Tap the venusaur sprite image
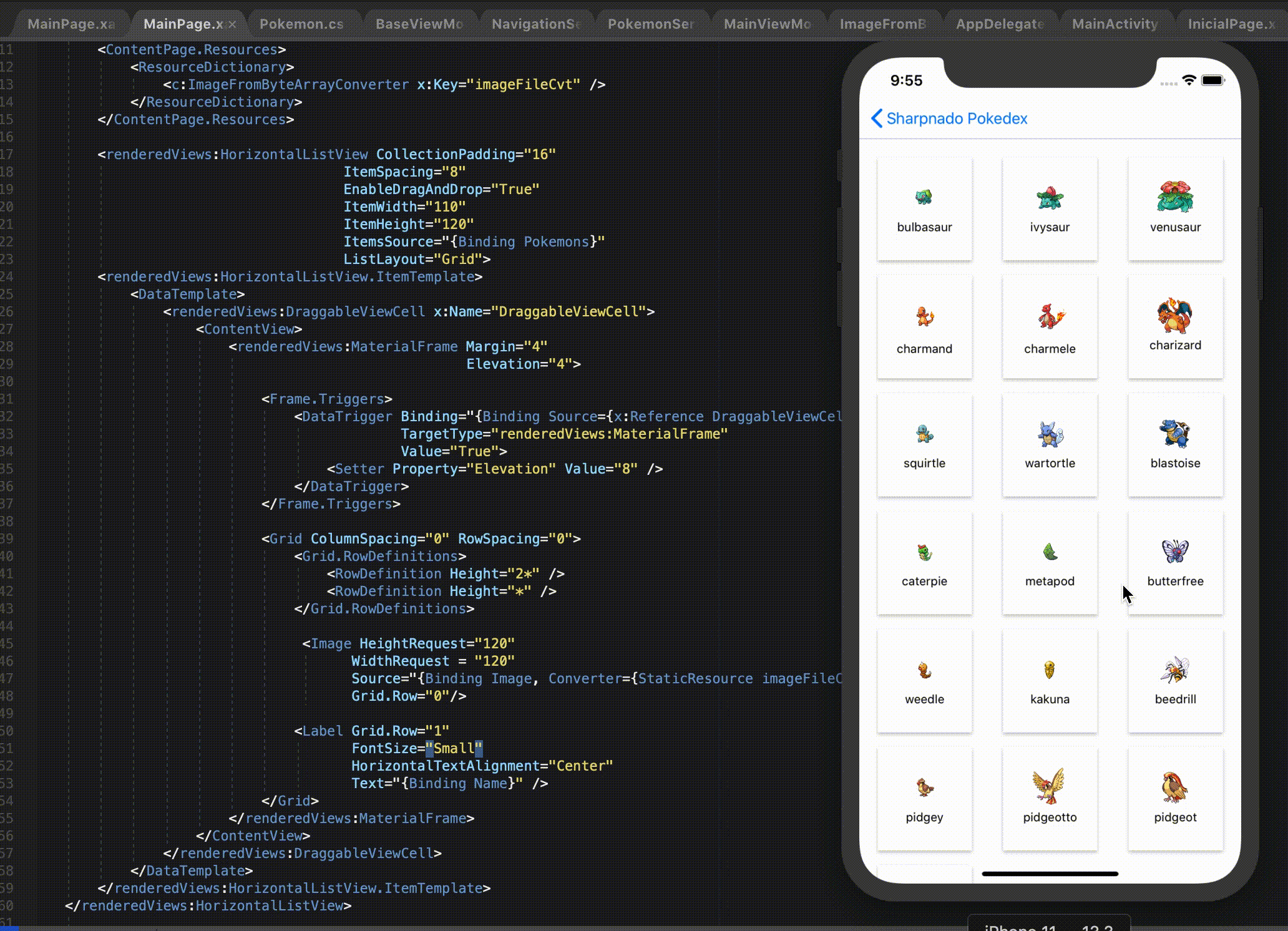This screenshot has width=1288, height=931. [x=1175, y=196]
